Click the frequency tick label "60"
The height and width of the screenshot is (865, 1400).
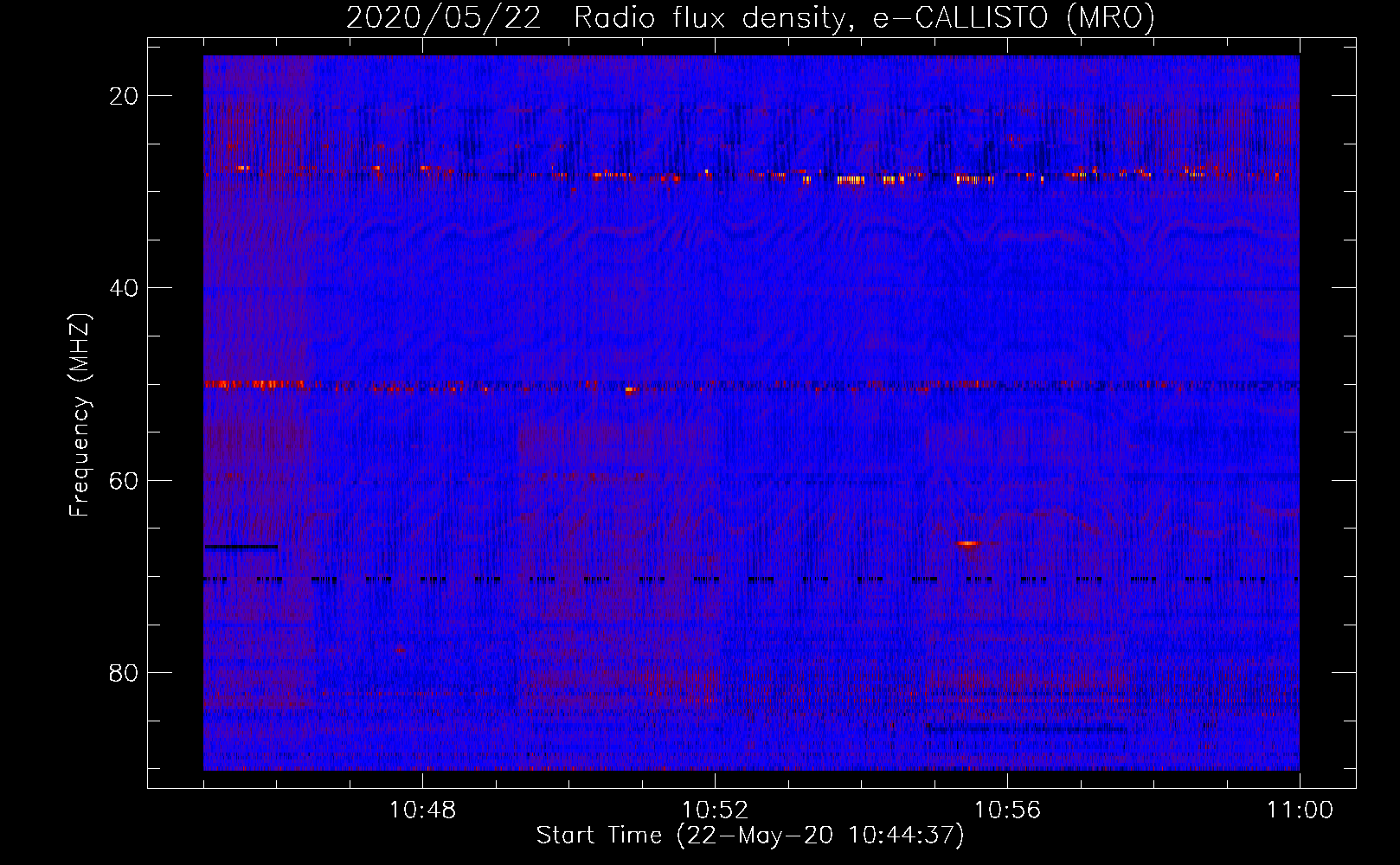pos(125,480)
